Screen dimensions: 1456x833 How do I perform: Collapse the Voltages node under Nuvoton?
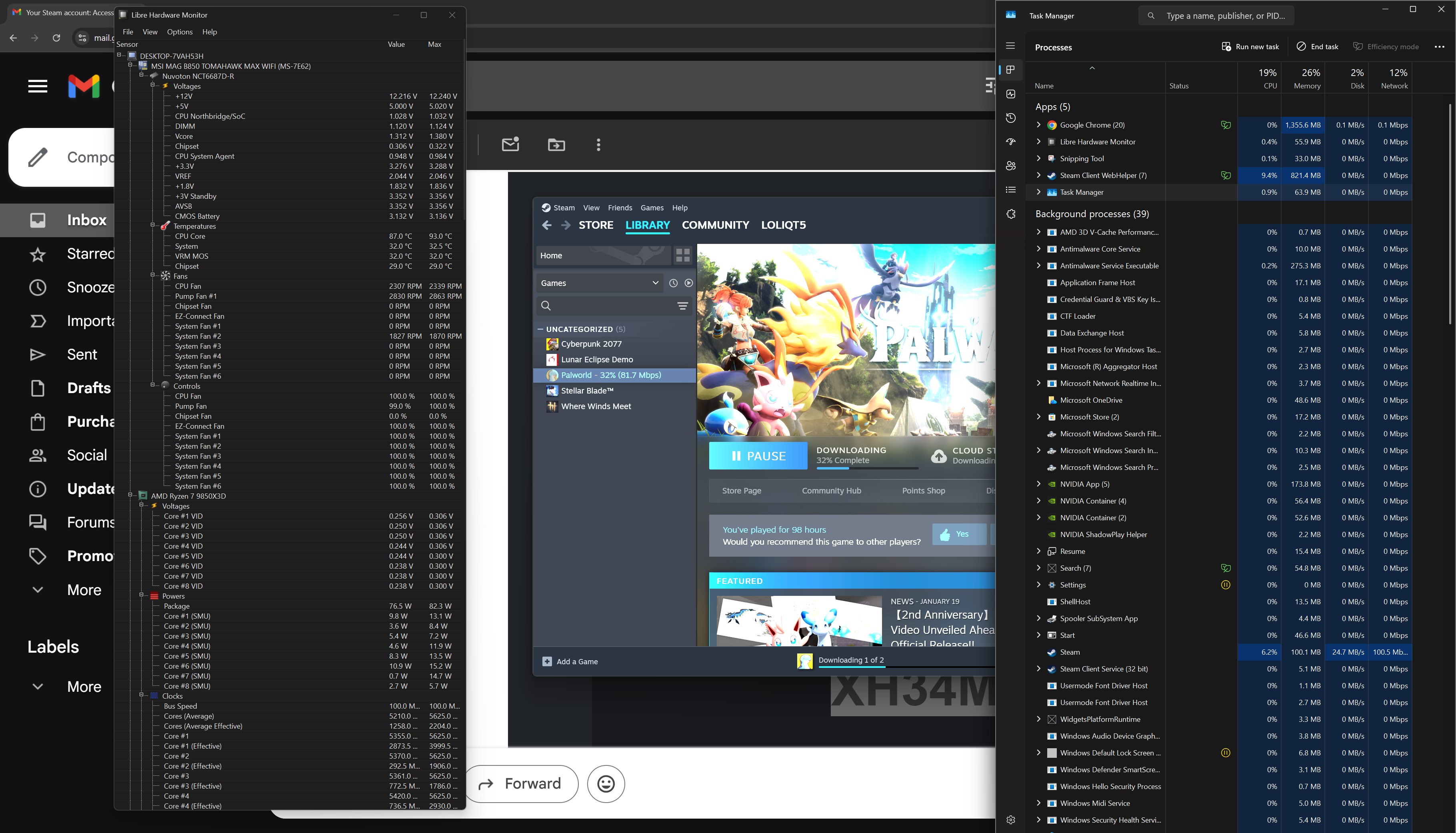tap(153, 85)
